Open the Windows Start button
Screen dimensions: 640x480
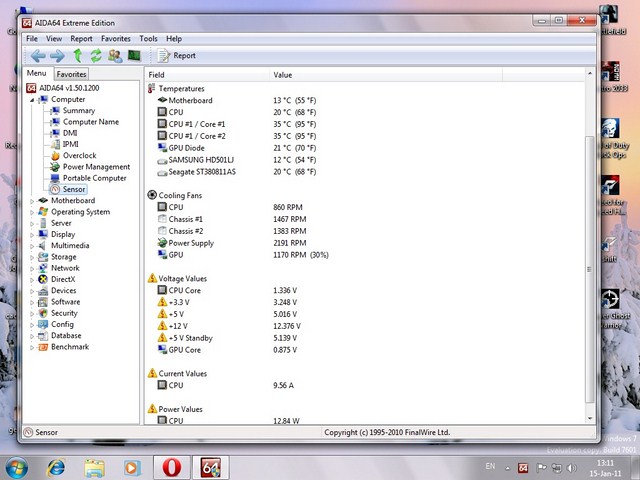16,468
